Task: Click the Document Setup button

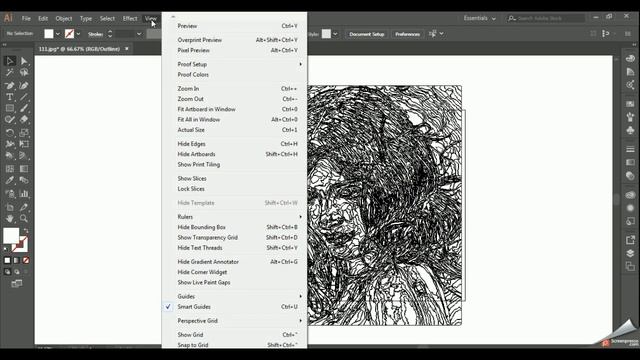Action: [367, 34]
